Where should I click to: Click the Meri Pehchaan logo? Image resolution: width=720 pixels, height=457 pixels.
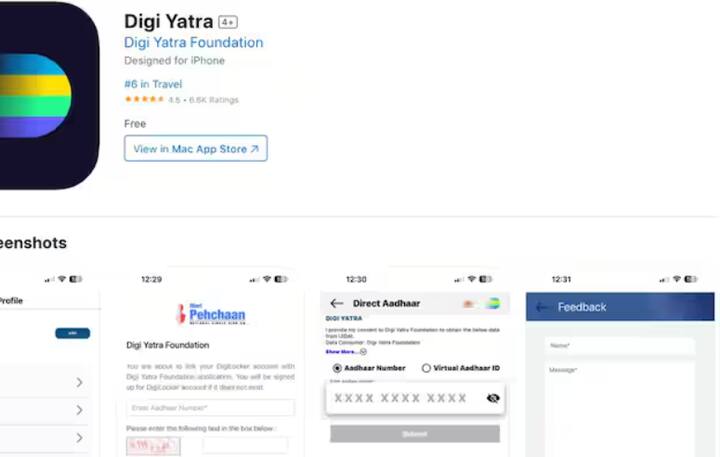pos(211,314)
